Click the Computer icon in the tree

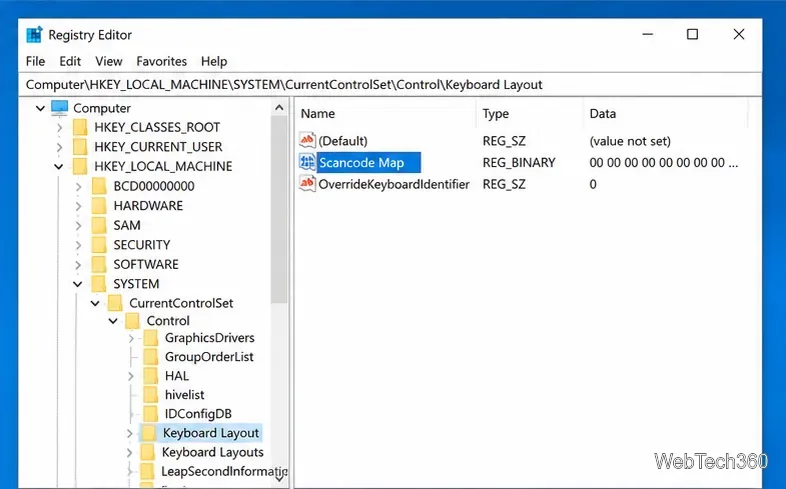[59, 108]
